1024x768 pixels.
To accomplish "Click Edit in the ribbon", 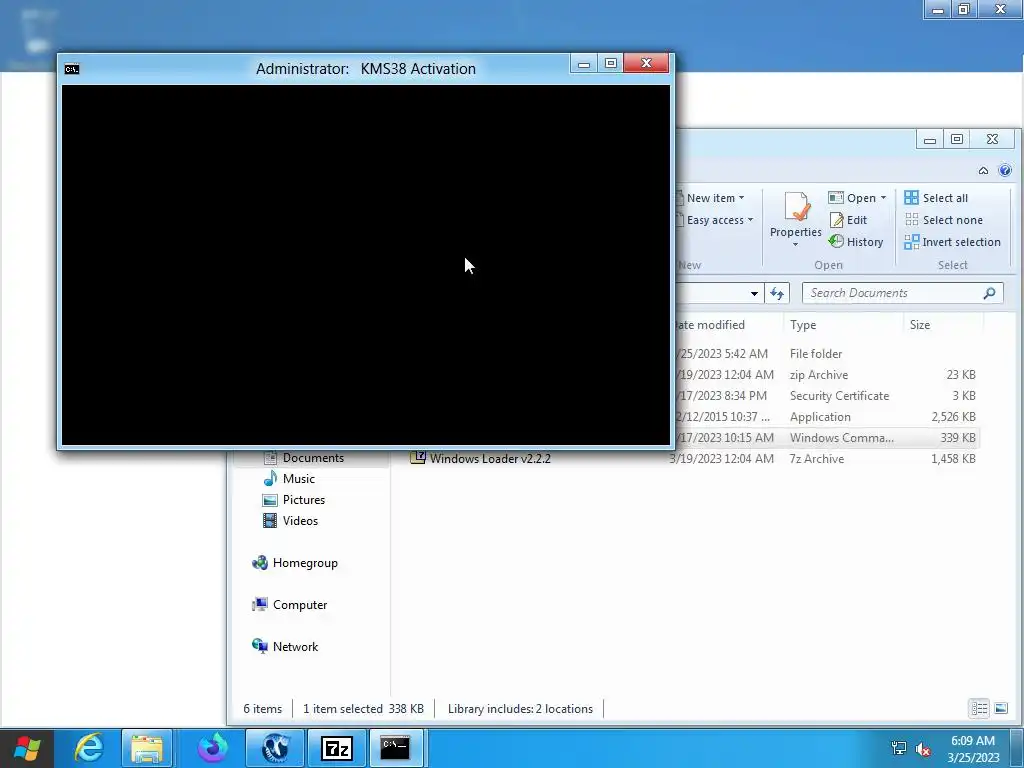I will coord(848,220).
